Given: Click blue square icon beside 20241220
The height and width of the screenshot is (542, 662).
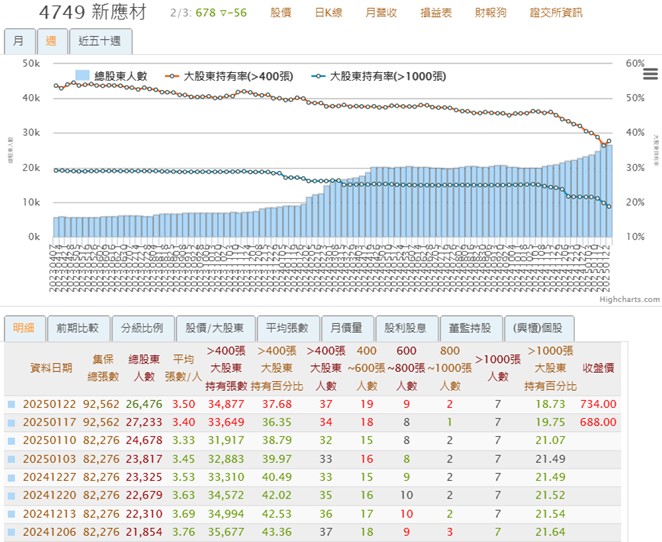Looking at the screenshot, I should click(x=11, y=496).
